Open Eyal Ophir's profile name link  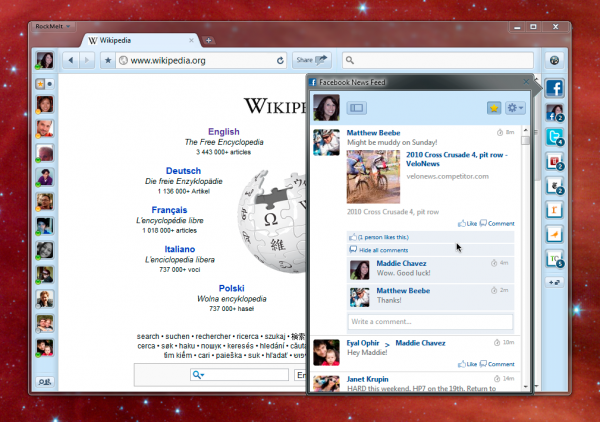point(363,343)
